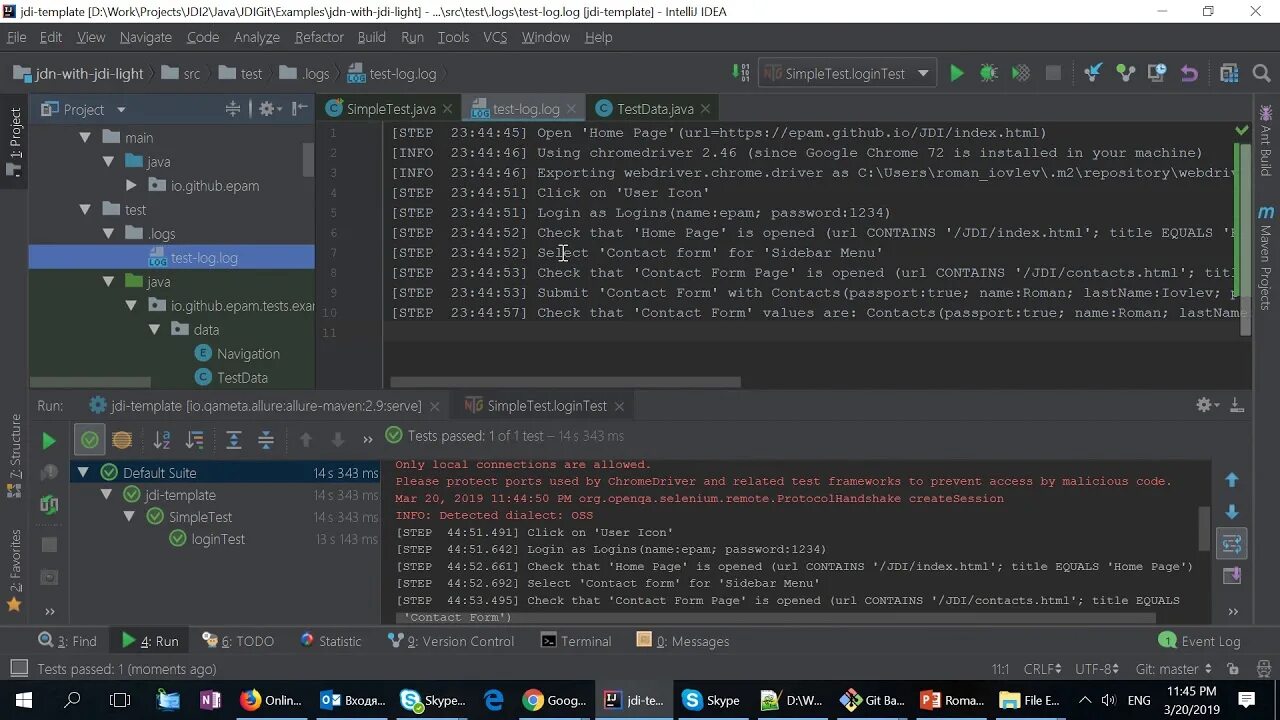The height and width of the screenshot is (720, 1280).
Task: Open the File menu
Action: [x=17, y=37]
